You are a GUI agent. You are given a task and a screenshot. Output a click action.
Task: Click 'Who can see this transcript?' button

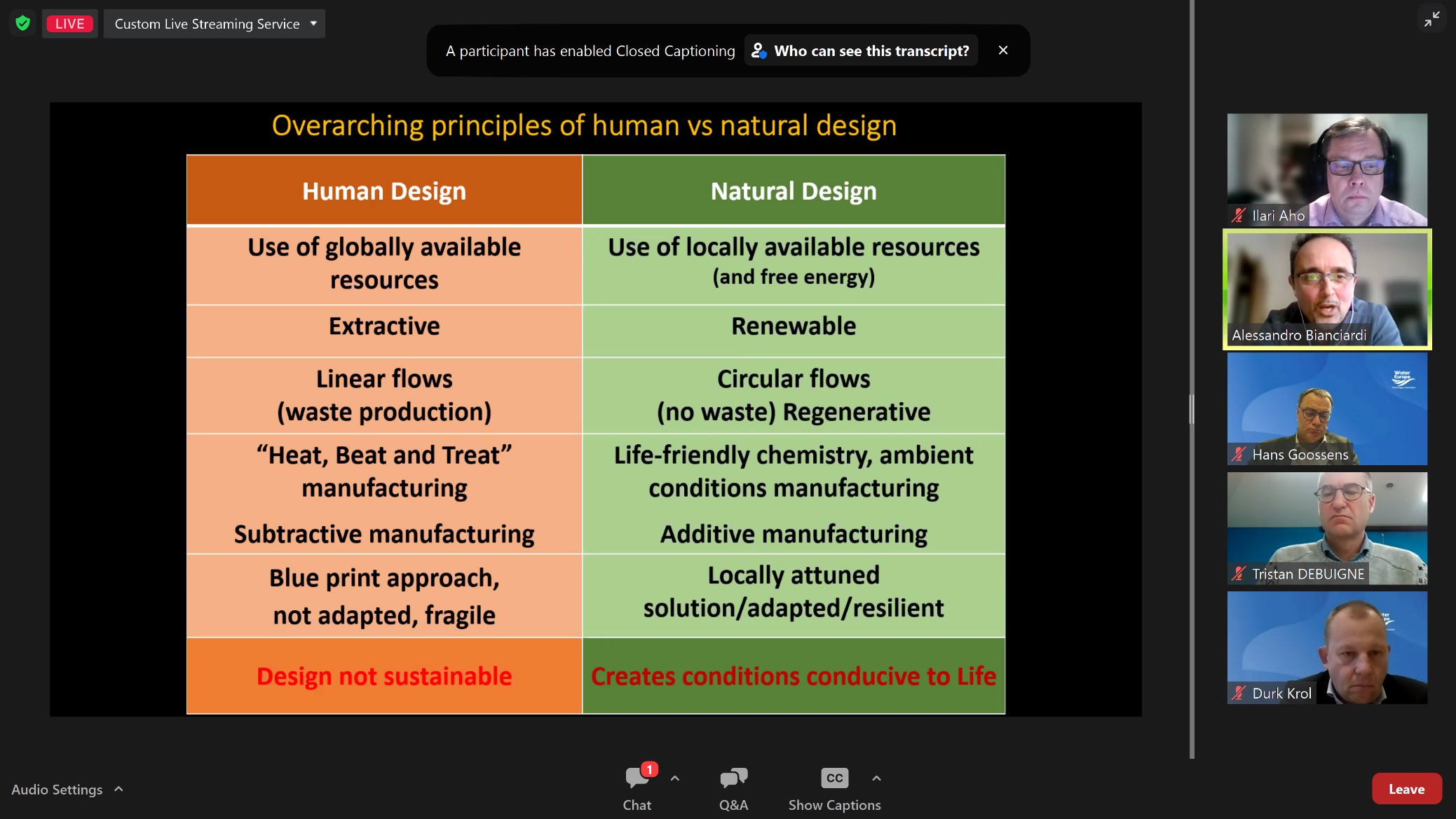click(x=861, y=50)
